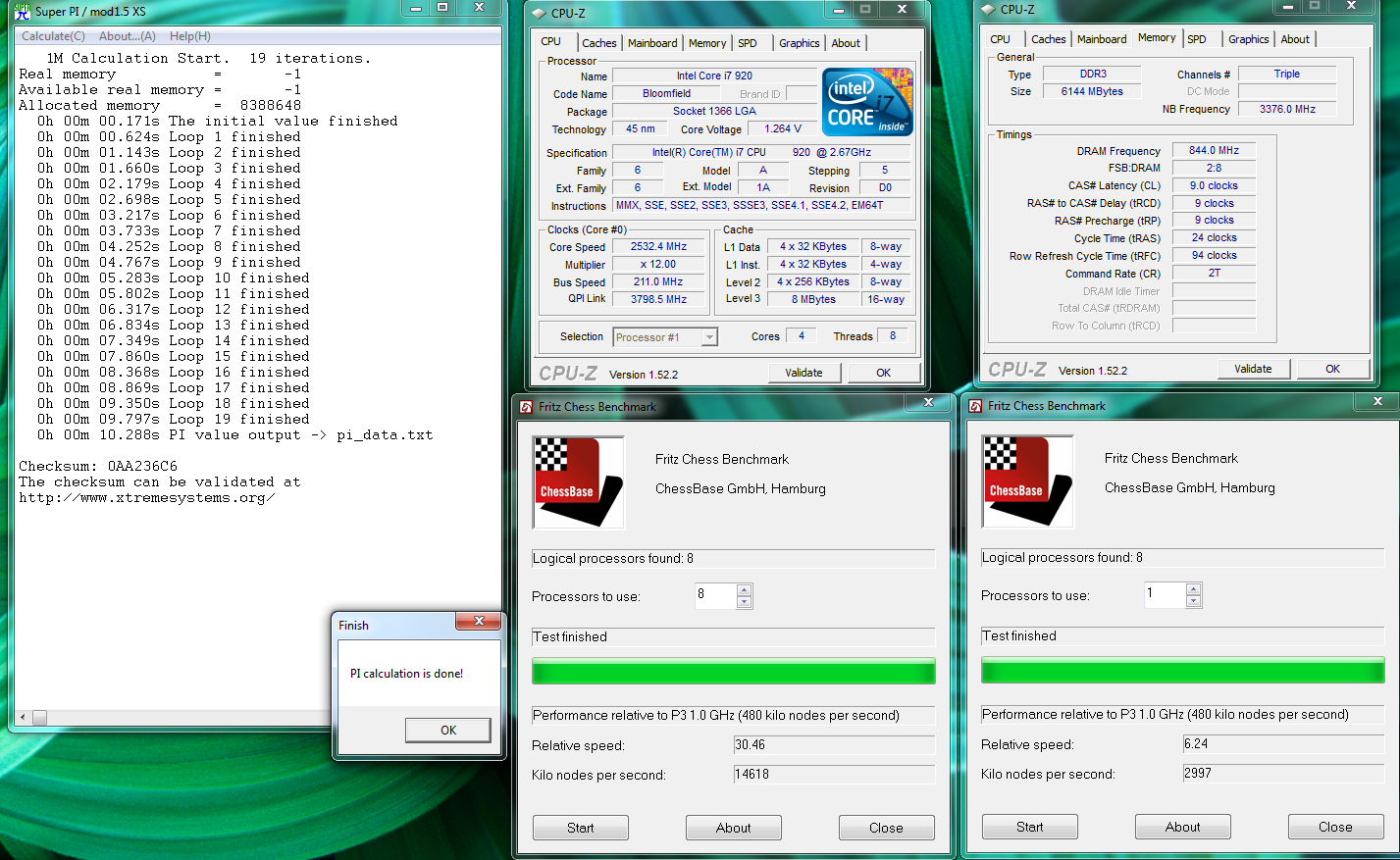
Task: Click the Intel Core i7 logo in CPU-Z
Action: (x=867, y=102)
